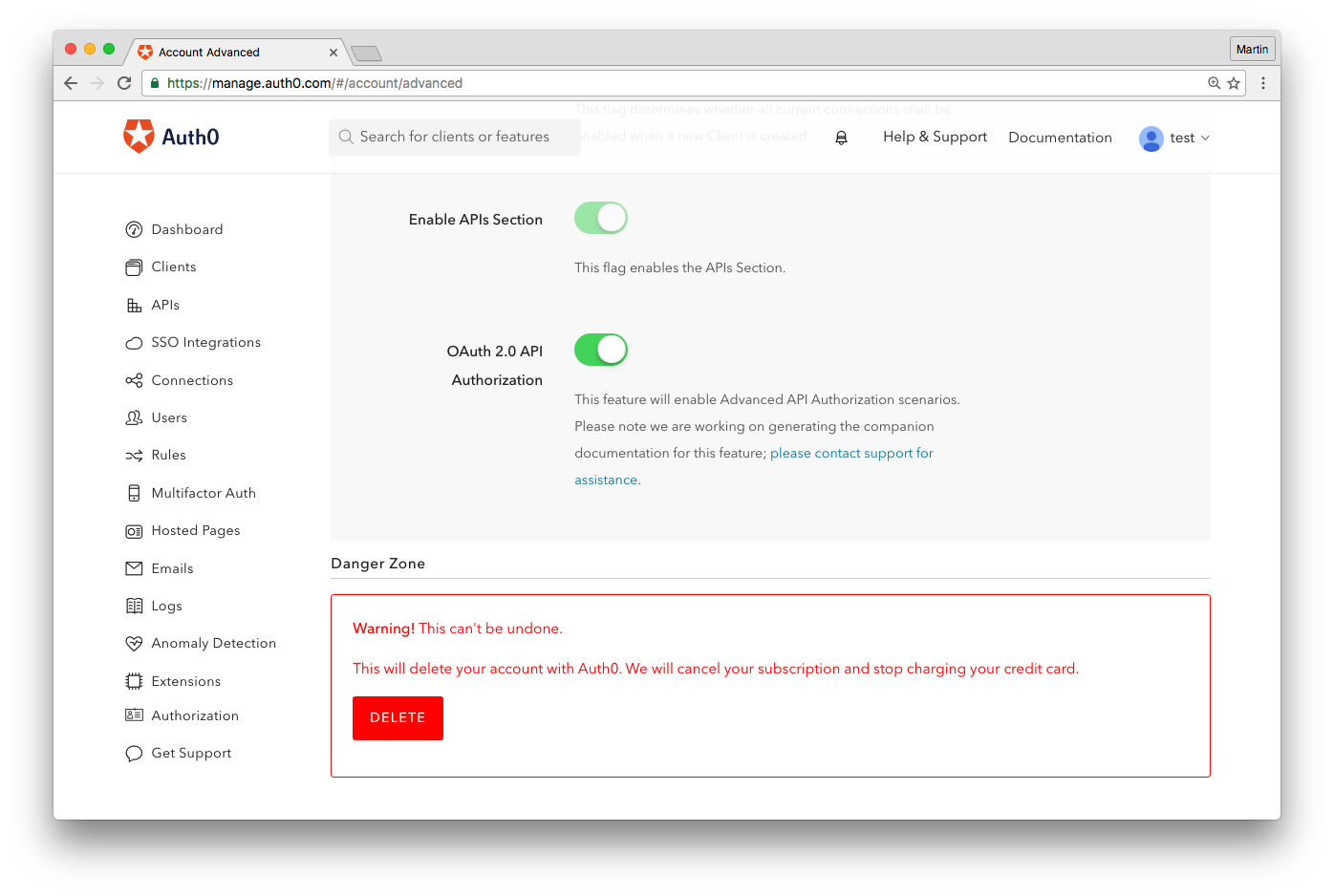The width and height of the screenshot is (1334, 896).
Task: Click This flag enables the APIs Section text
Action: tap(679, 267)
